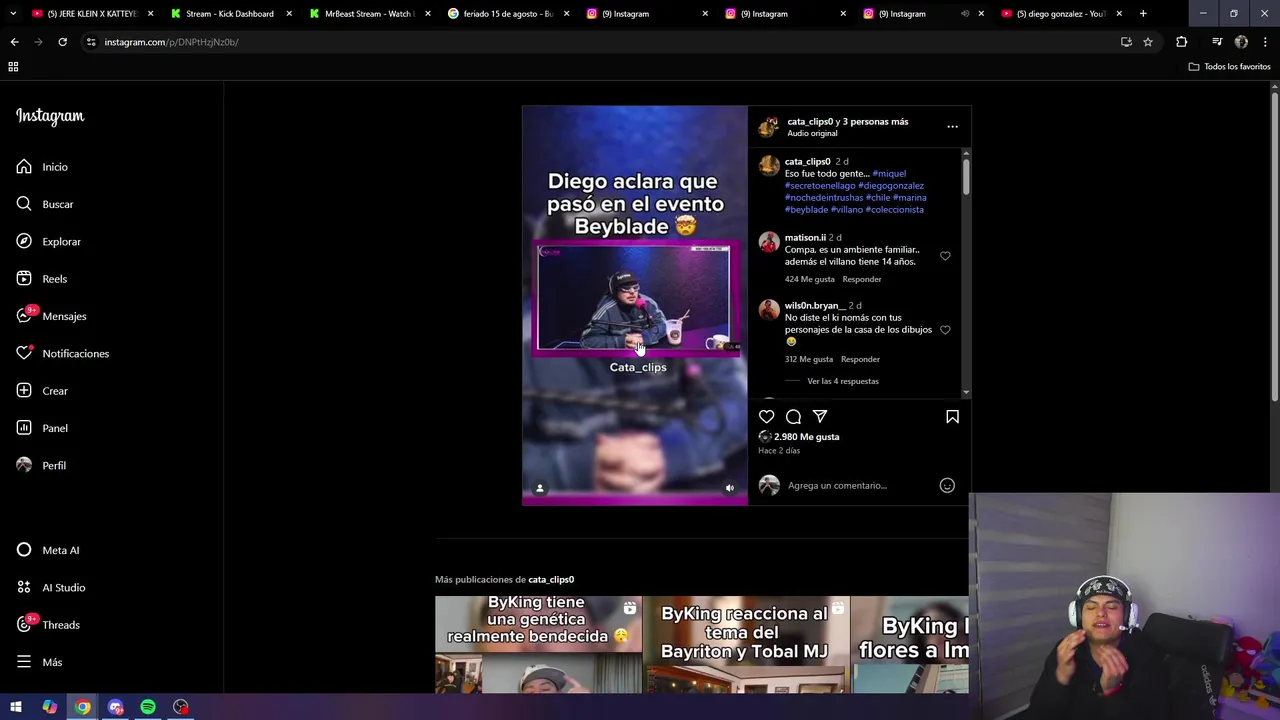
Task: Go back in browser
Action: [14, 42]
